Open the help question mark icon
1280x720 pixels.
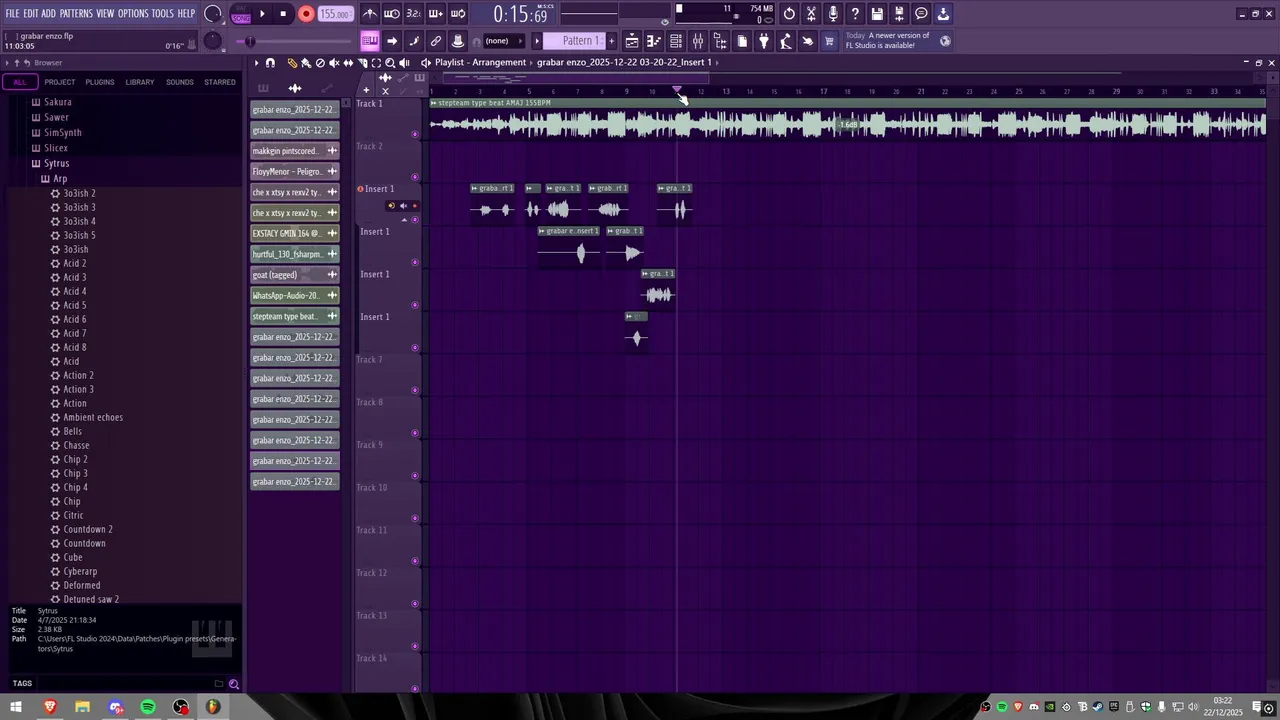tap(855, 14)
